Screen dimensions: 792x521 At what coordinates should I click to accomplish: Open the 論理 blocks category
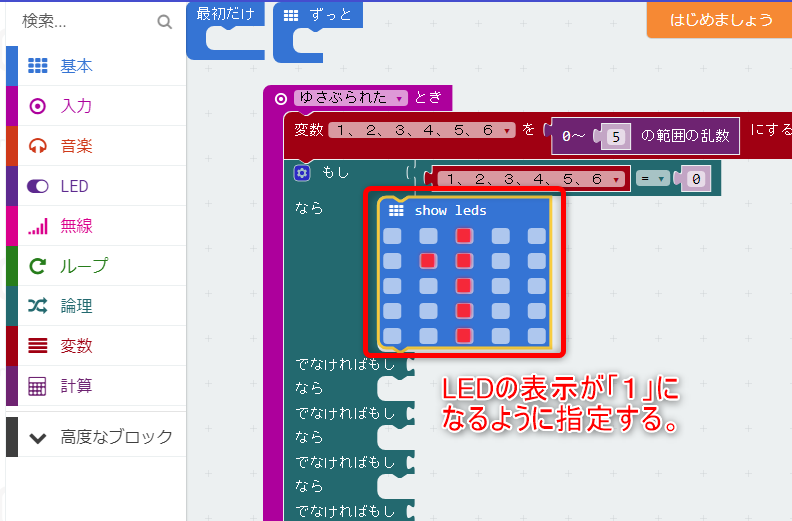click(96, 306)
